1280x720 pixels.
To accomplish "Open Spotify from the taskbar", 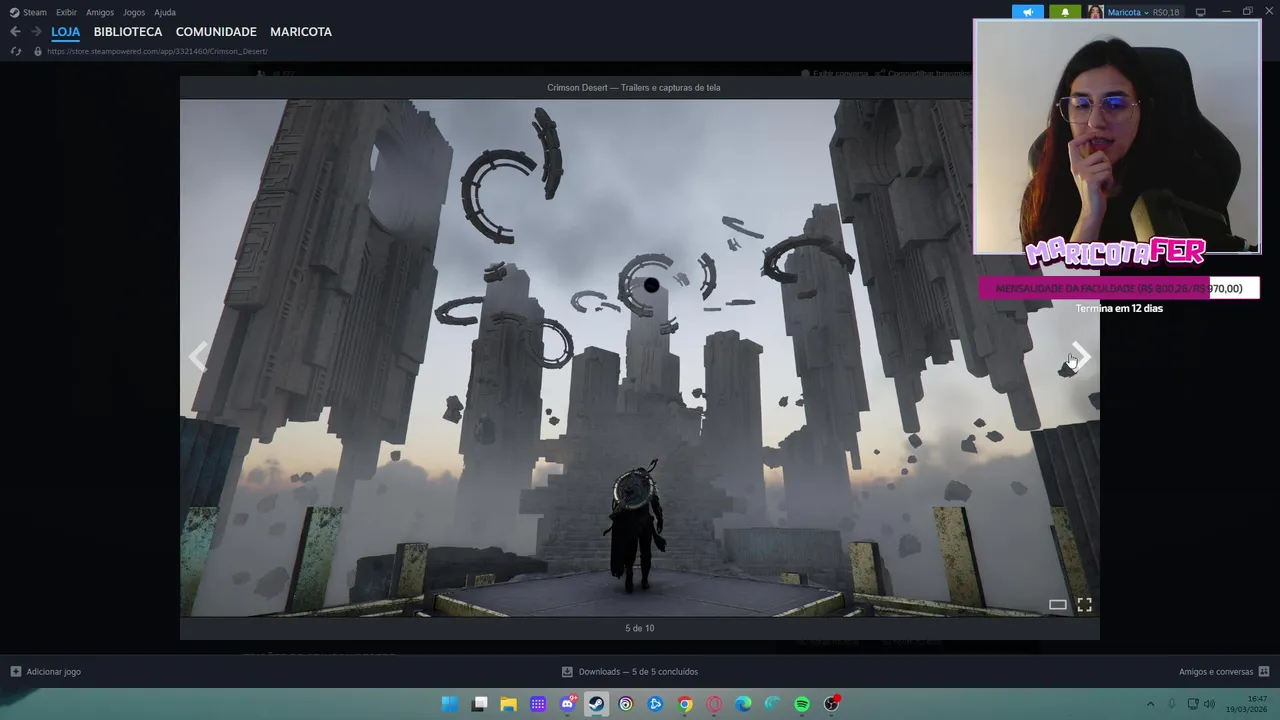I will pyautogui.click(x=802, y=704).
